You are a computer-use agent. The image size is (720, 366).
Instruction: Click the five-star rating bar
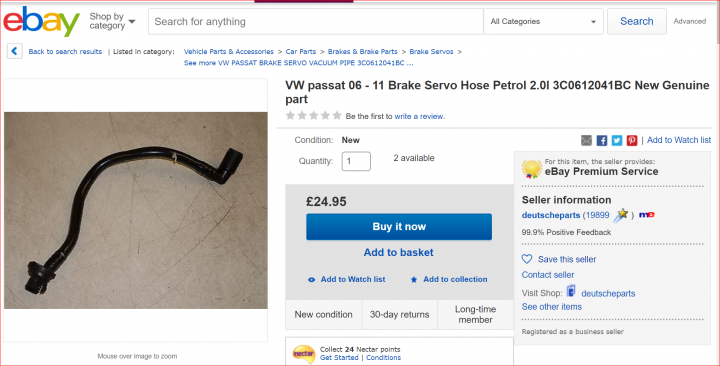314,116
